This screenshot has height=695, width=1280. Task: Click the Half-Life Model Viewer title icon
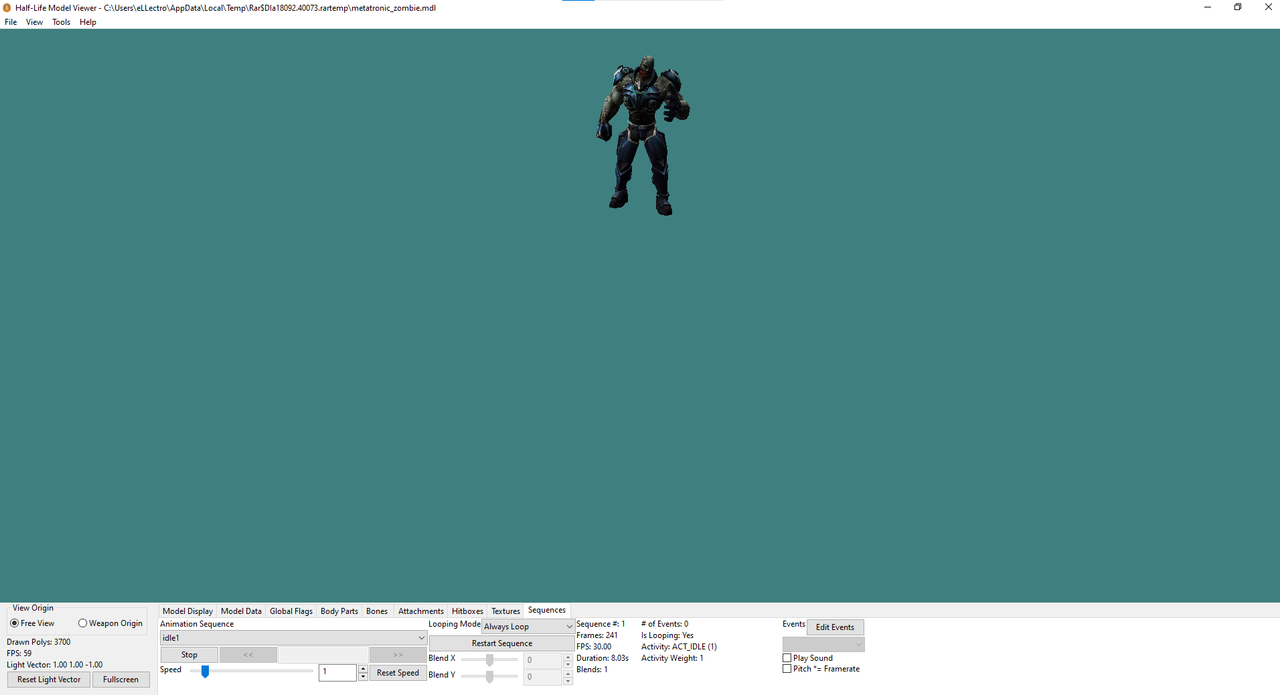click(7, 7)
